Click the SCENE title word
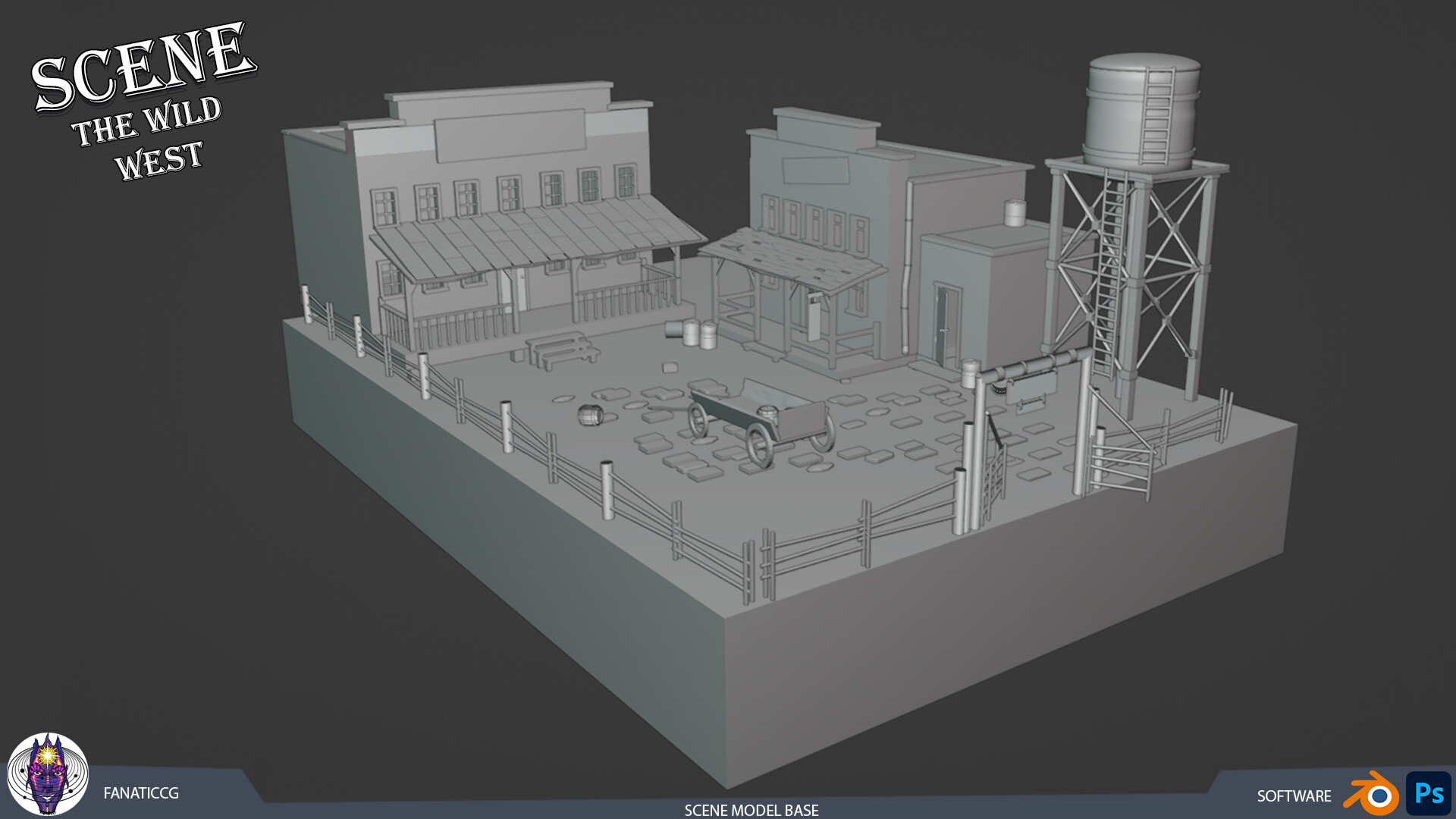The width and height of the screenshot is (1456, 819). tap(143, 66)
